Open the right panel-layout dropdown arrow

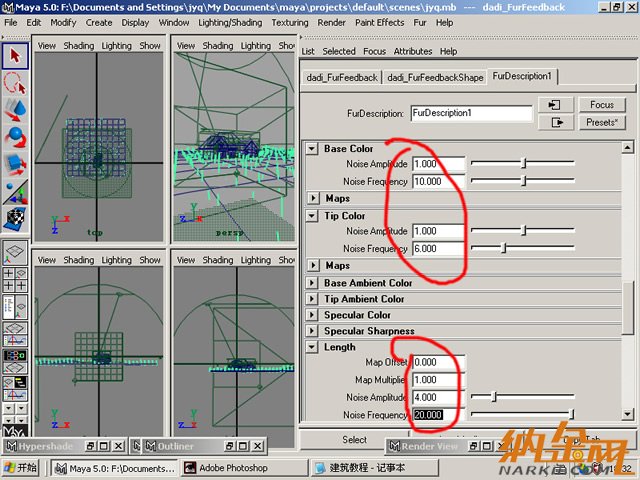[21, 408]
